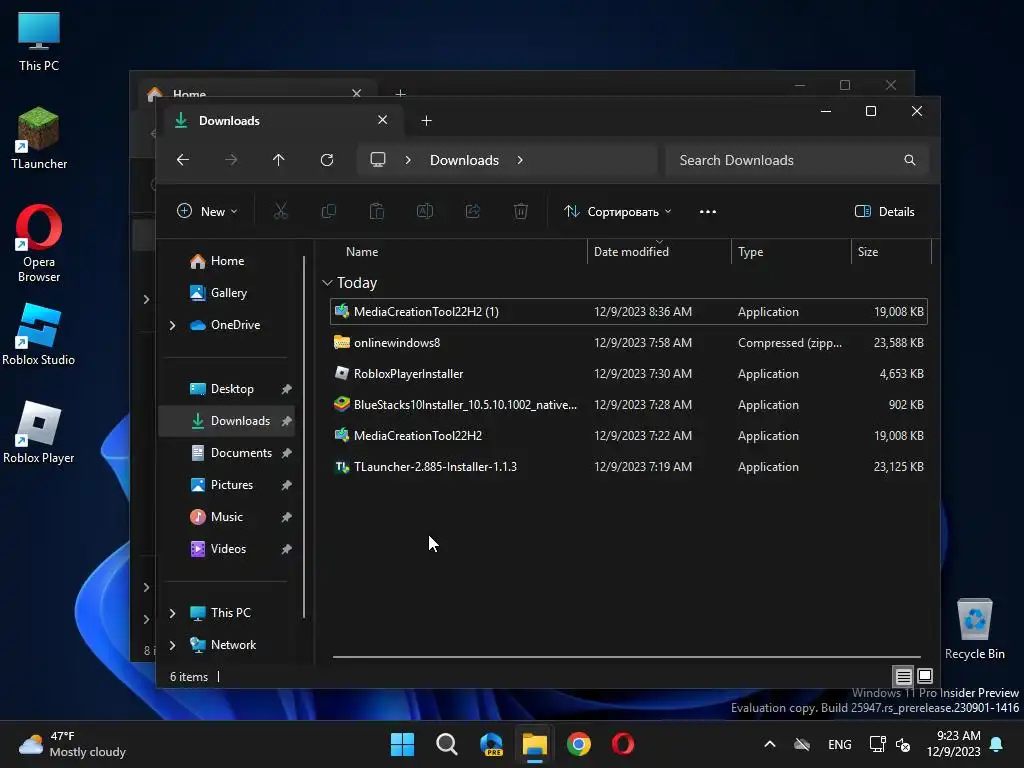
Task: Collapse the Today group
Action: (x=327, y=283)
